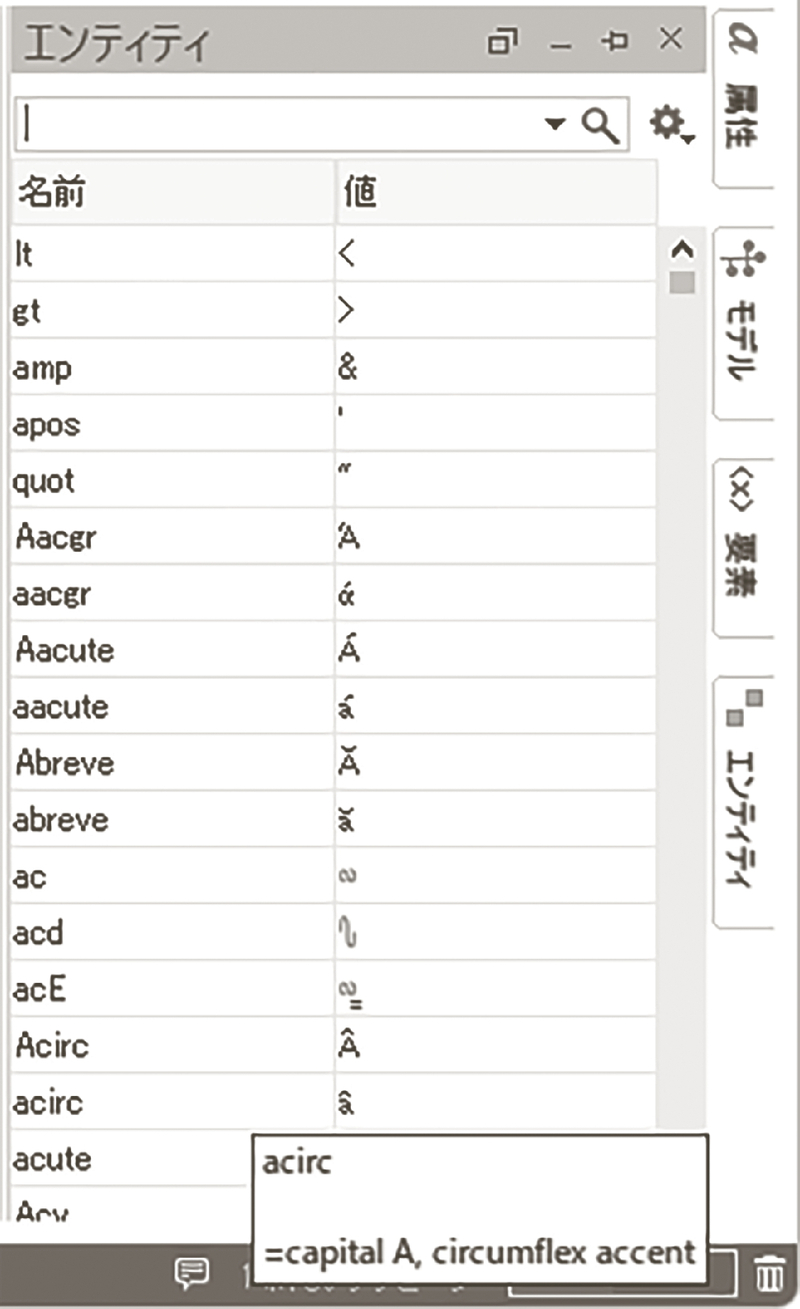Click the search magnifier icon
Viewport: 800px width, 1309px height.
click(600, 125)
